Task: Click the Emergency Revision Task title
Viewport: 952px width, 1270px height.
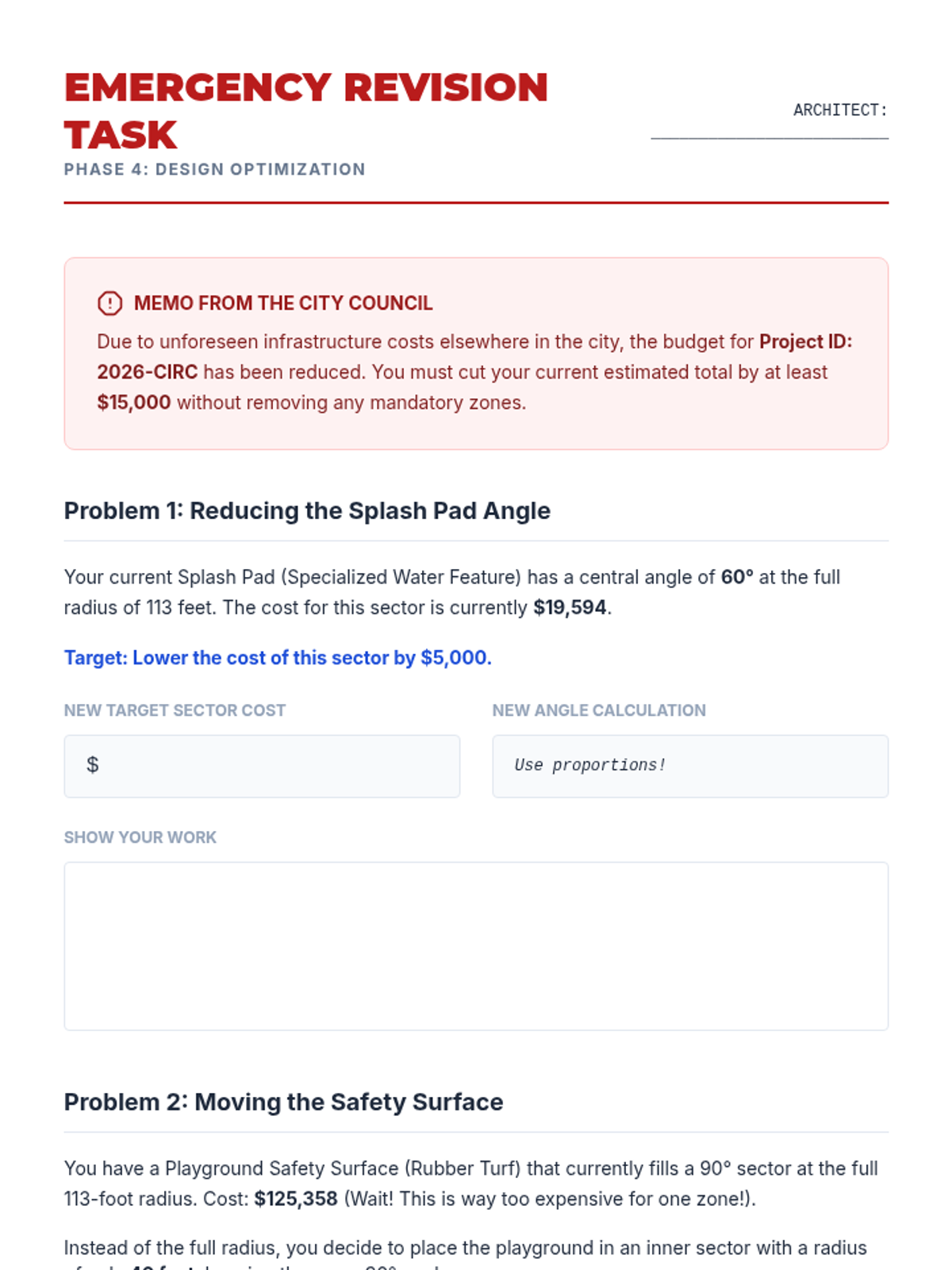Action: (305, 110)
